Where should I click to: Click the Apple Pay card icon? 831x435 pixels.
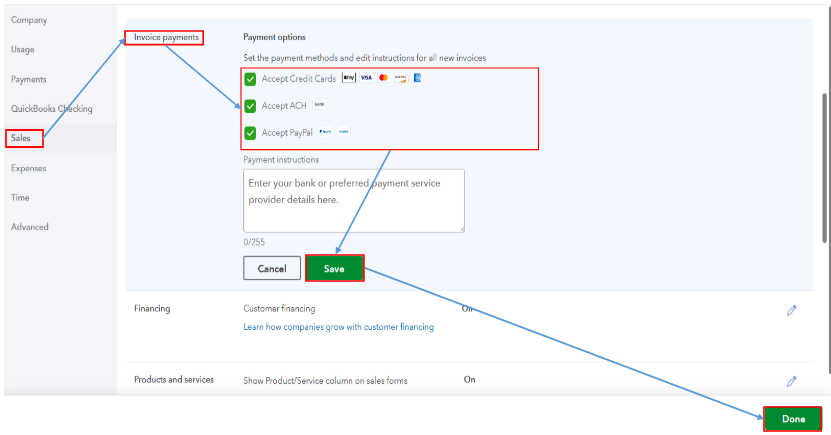349,78
